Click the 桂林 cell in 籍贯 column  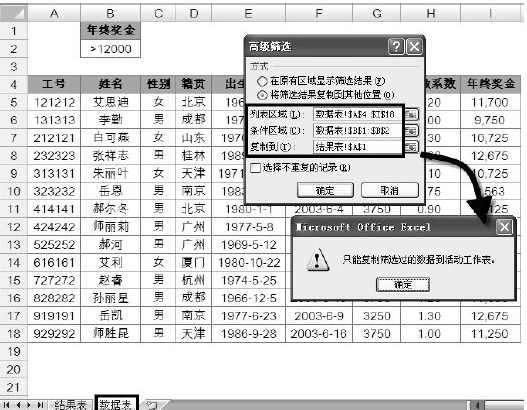(x=194, y=156)
